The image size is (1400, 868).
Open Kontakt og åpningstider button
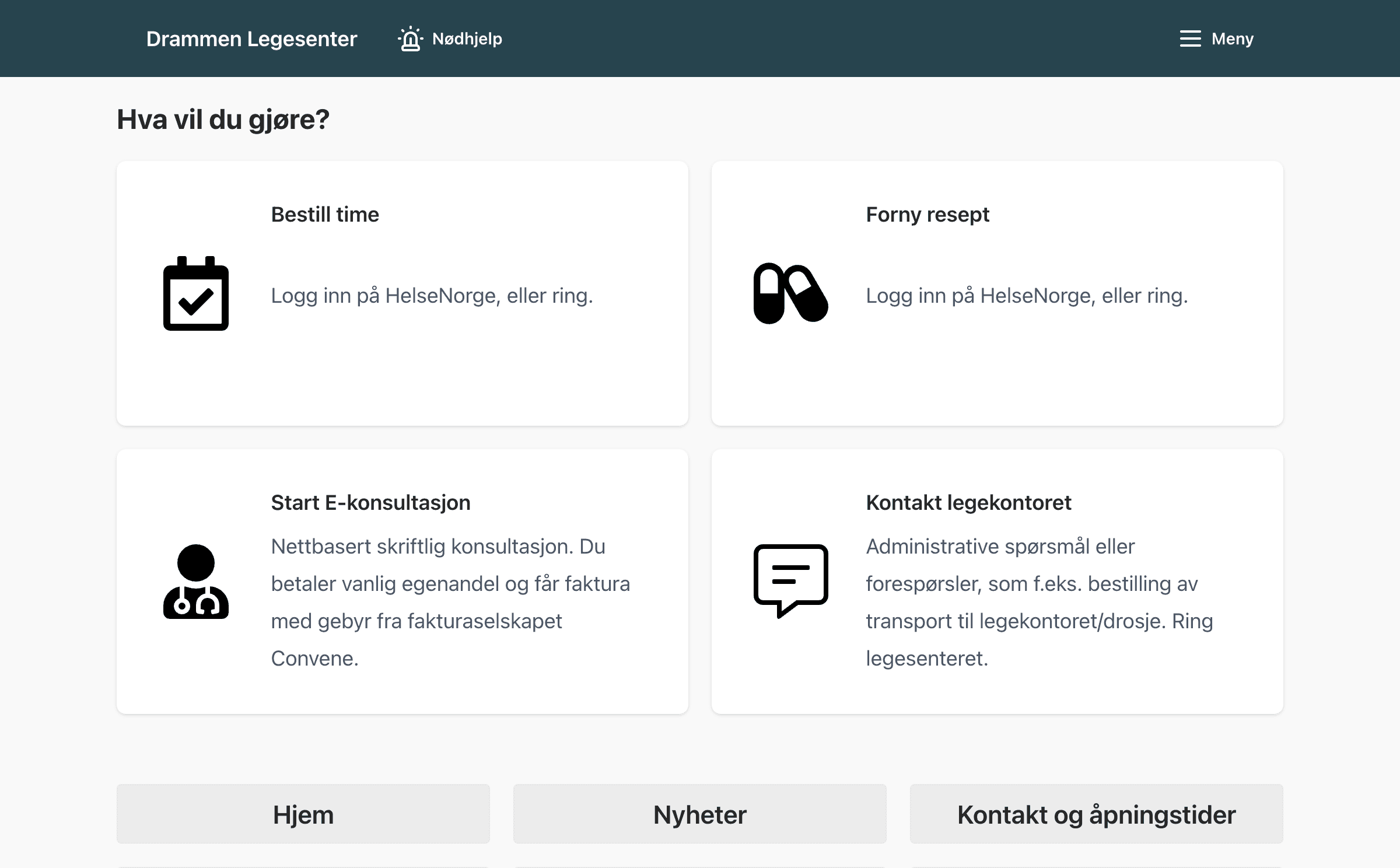(x=1097, y=814)
